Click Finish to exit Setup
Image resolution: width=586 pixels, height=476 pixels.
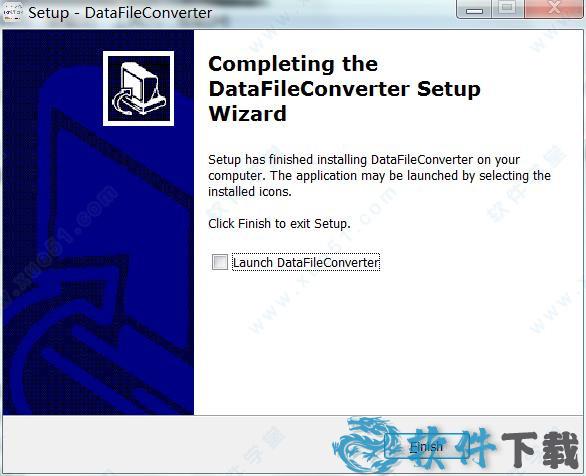tap(426, 446)
